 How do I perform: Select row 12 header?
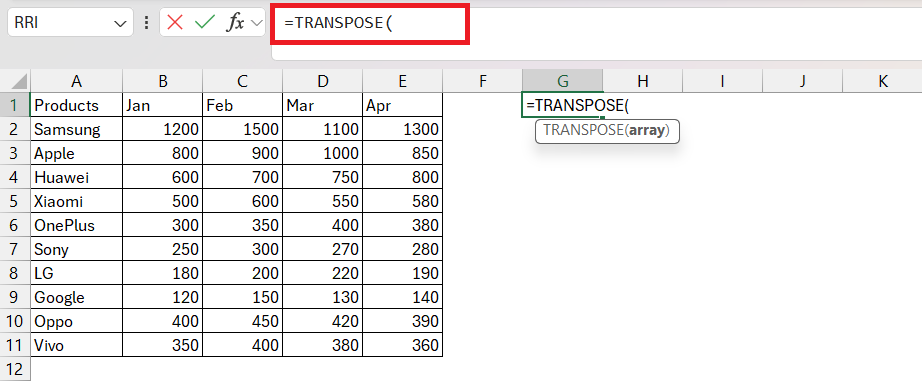pos(15,369)
